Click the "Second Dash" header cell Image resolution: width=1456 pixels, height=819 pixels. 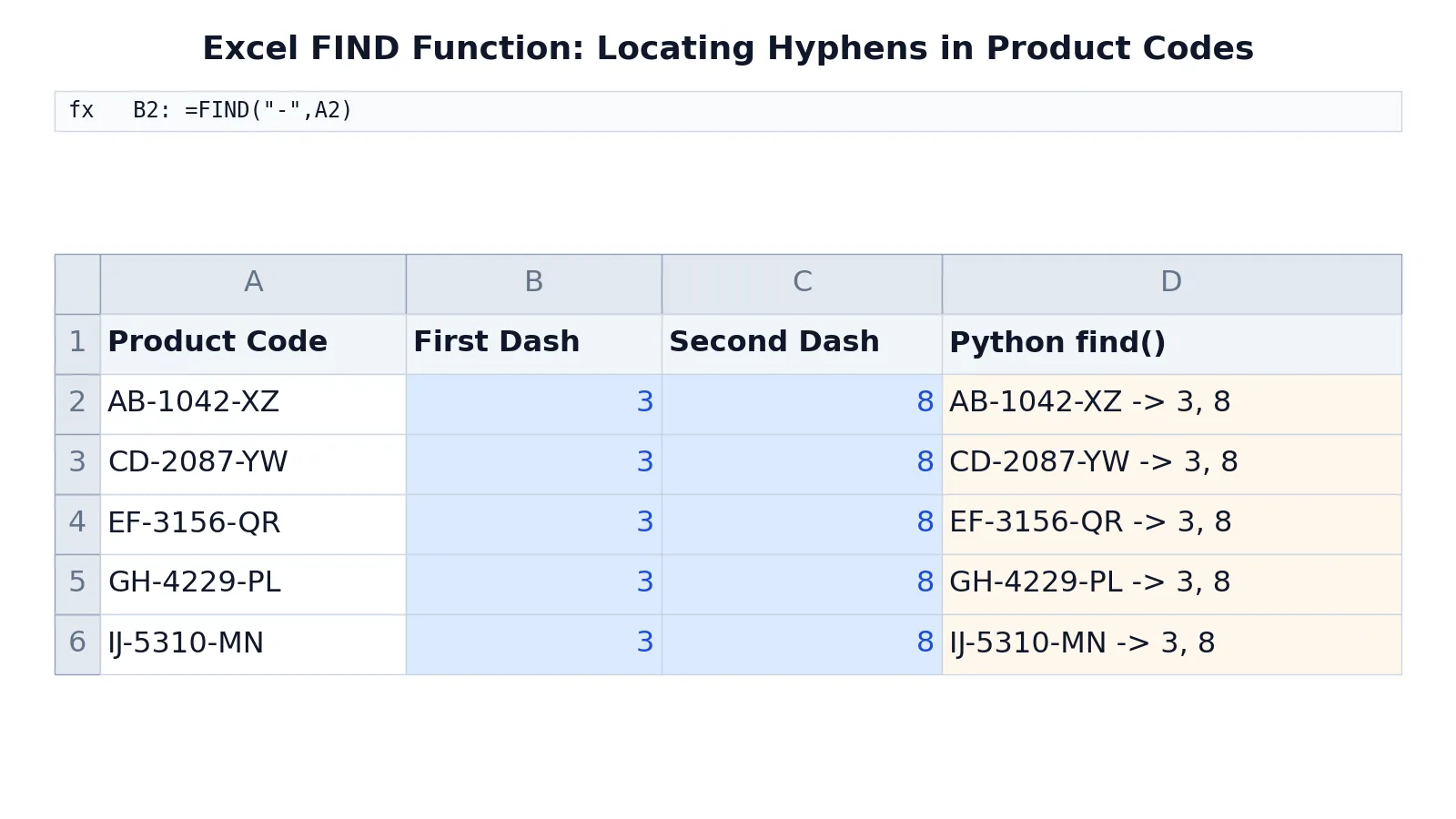(x=802, y=344)
